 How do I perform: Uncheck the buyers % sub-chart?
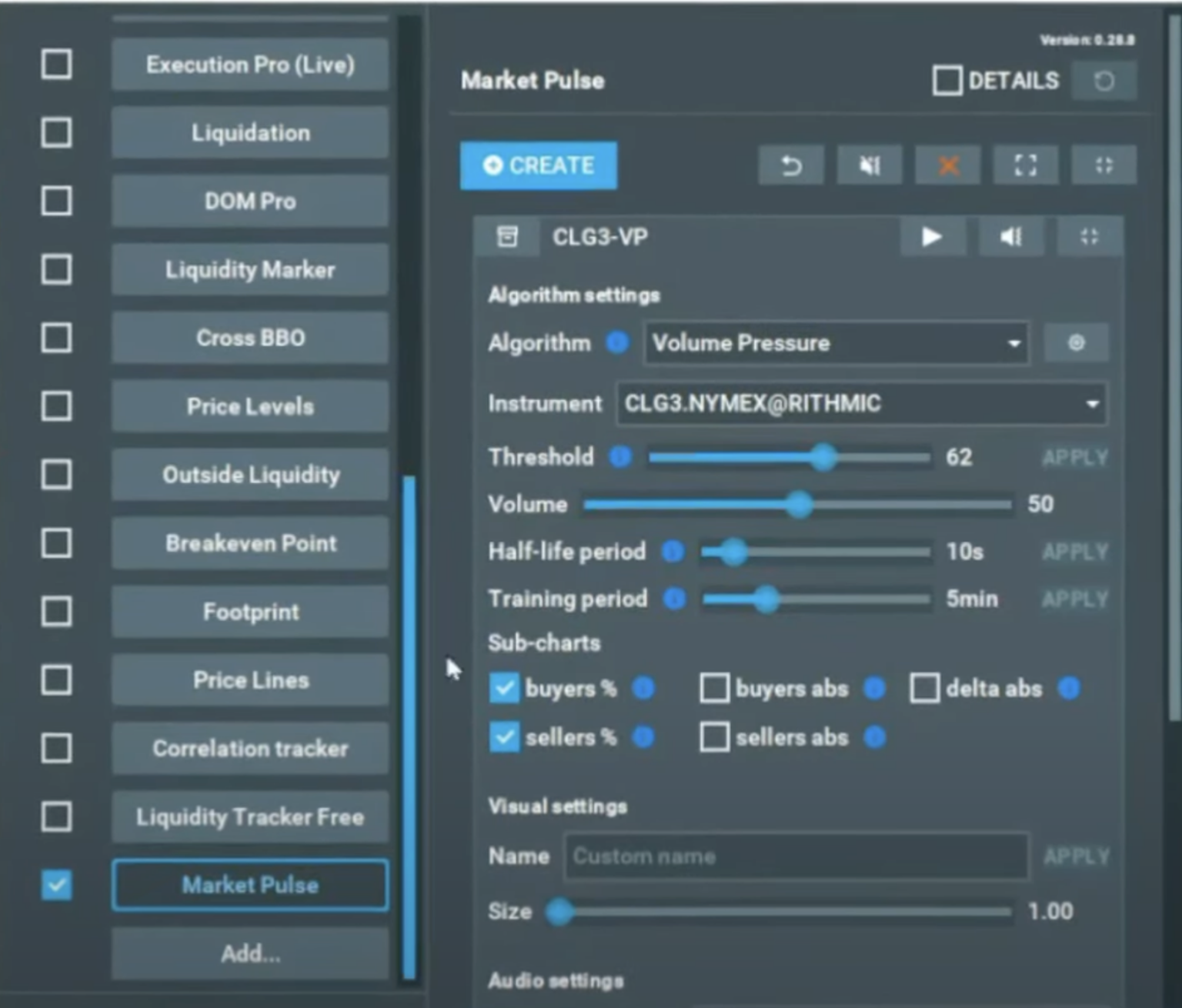pos(504,689)
